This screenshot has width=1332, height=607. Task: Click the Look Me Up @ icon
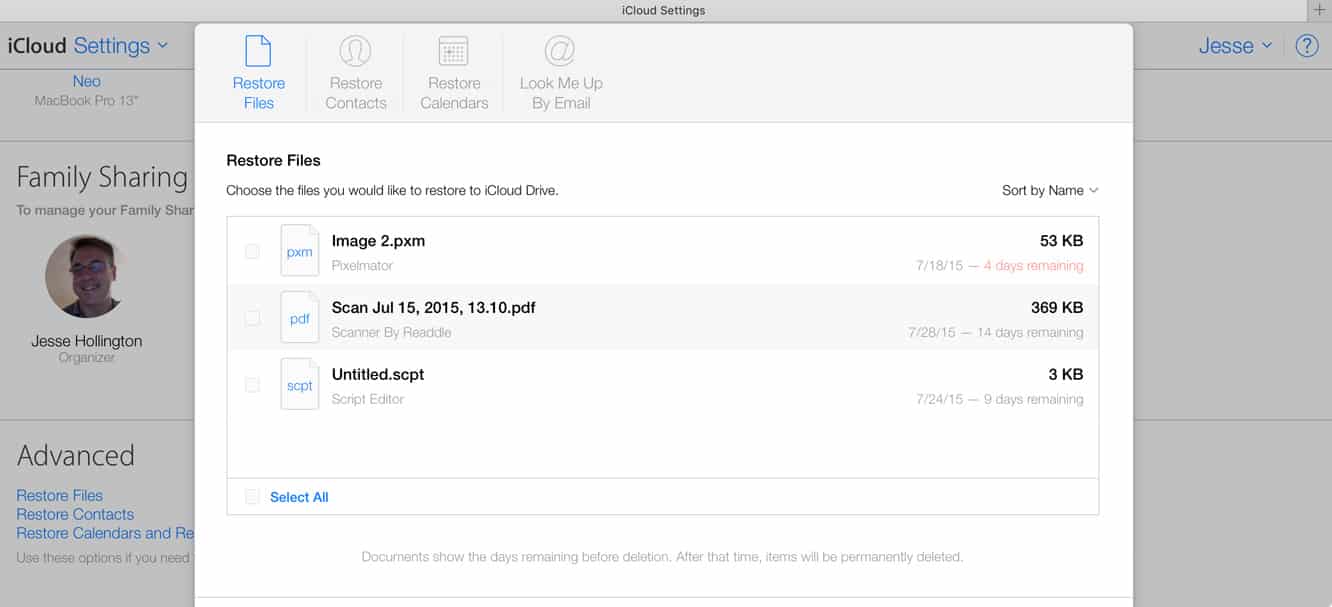click(x=560, y=51)
